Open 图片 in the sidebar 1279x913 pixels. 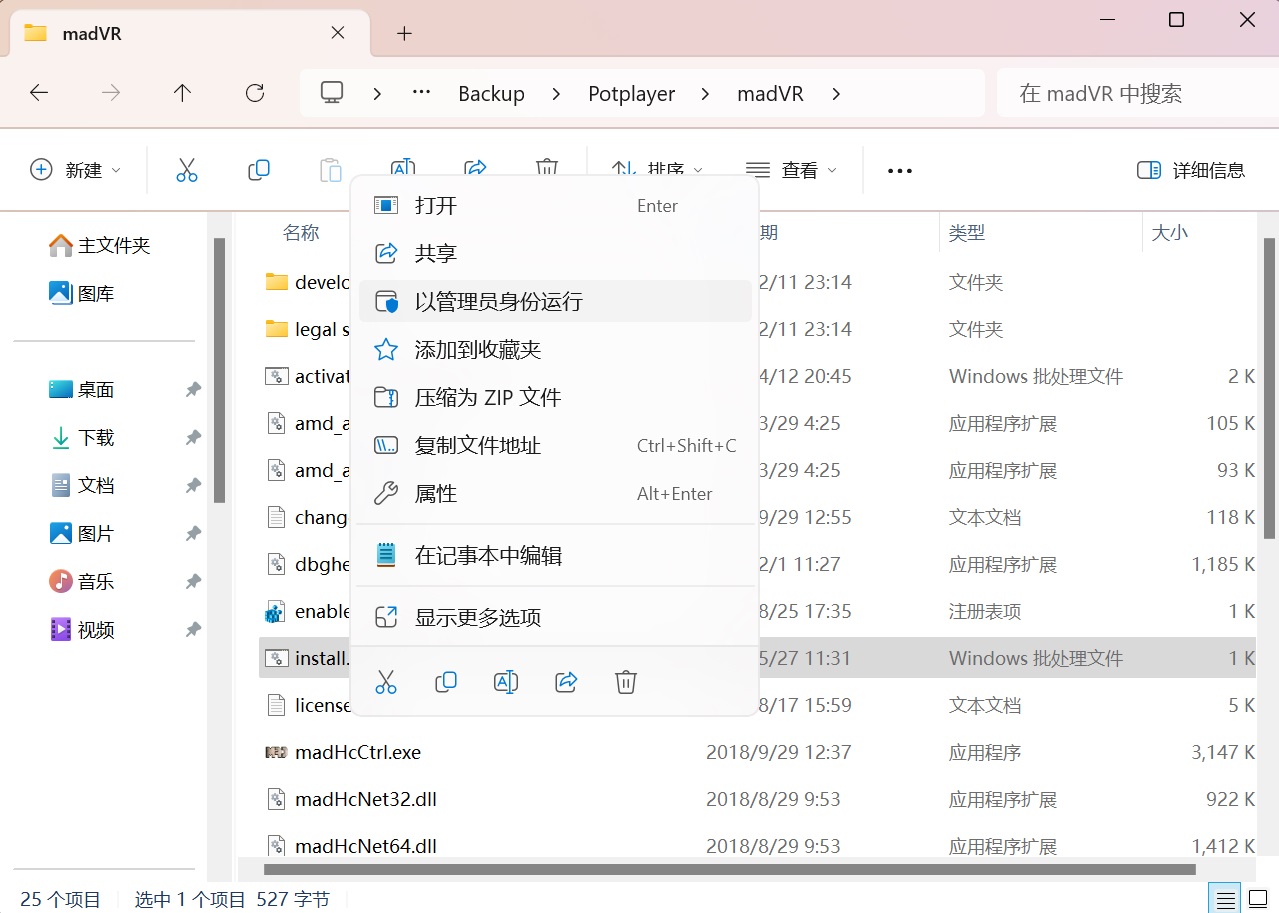pyautogui.click(x=81, y=533)
